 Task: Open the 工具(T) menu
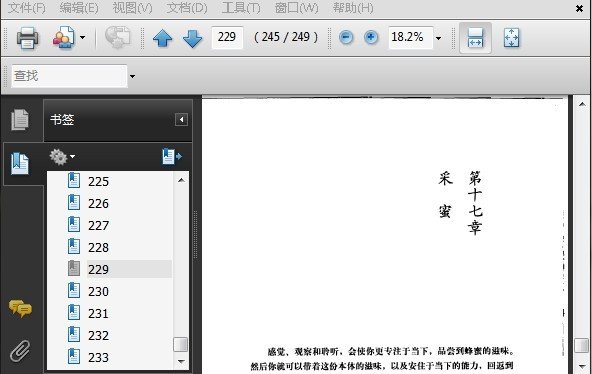tap(241, 8)
